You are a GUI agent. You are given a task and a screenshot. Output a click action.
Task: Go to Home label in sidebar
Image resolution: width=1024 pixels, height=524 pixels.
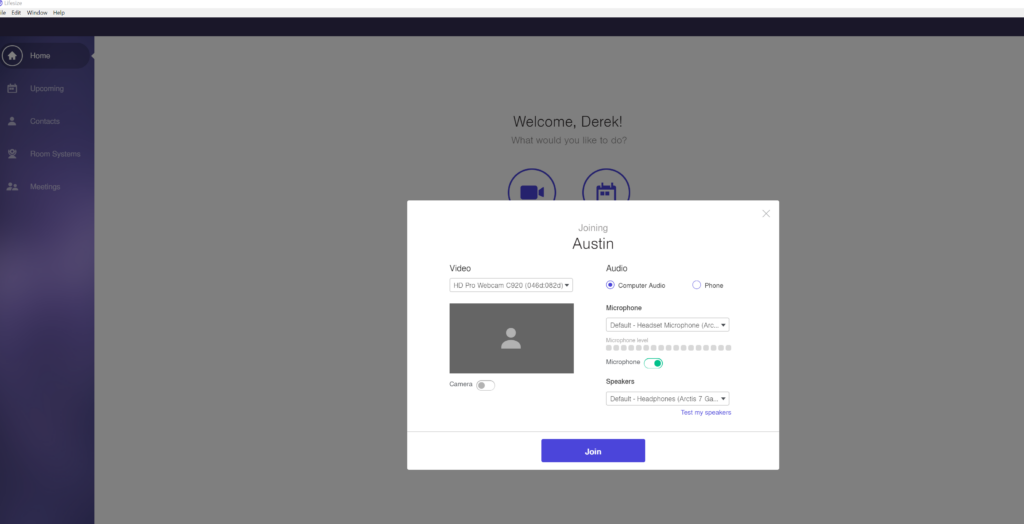(40, 56)
